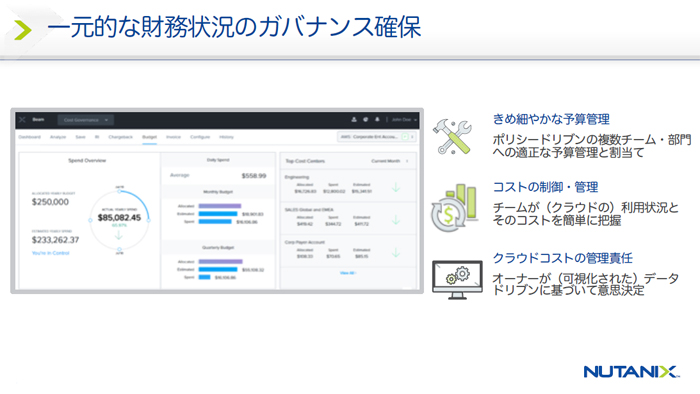Viewport: 700px width, 394px height.
Task: Click the dollar cycle with bars icon
Action: click(x=454, y=208)
